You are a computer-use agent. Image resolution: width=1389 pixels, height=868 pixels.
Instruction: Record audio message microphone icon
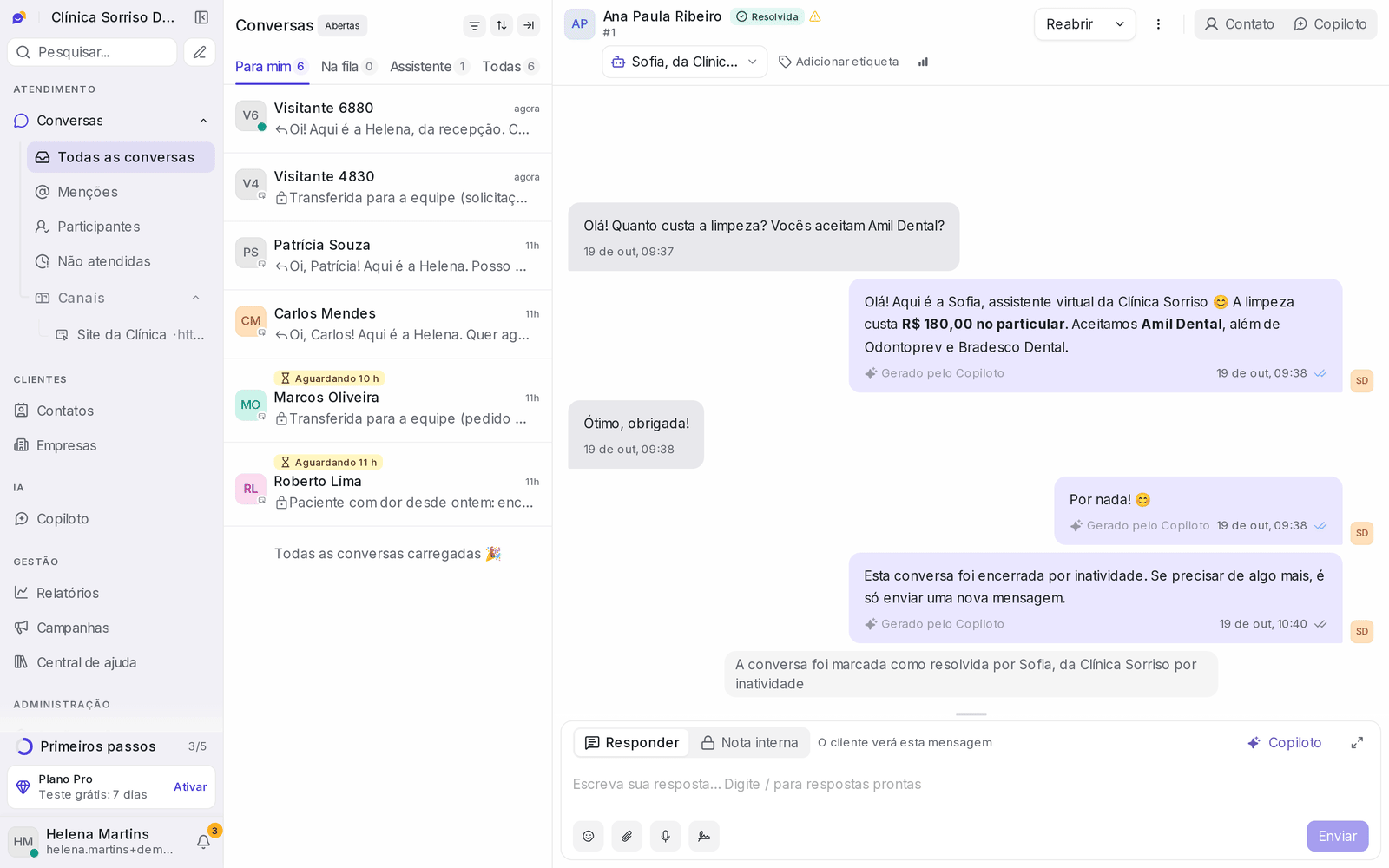(665, 836)
